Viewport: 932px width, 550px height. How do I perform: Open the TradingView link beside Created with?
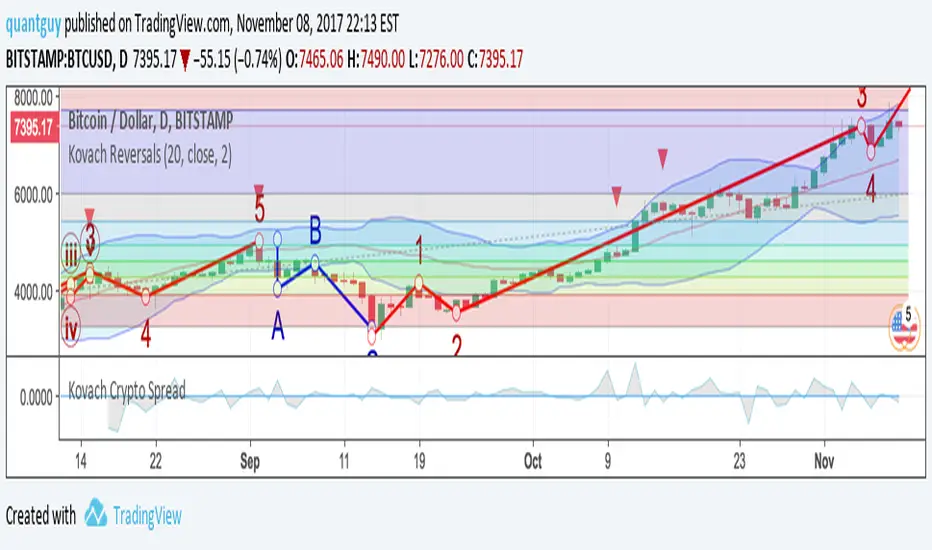pyautogui.click(x=147, y=516)
